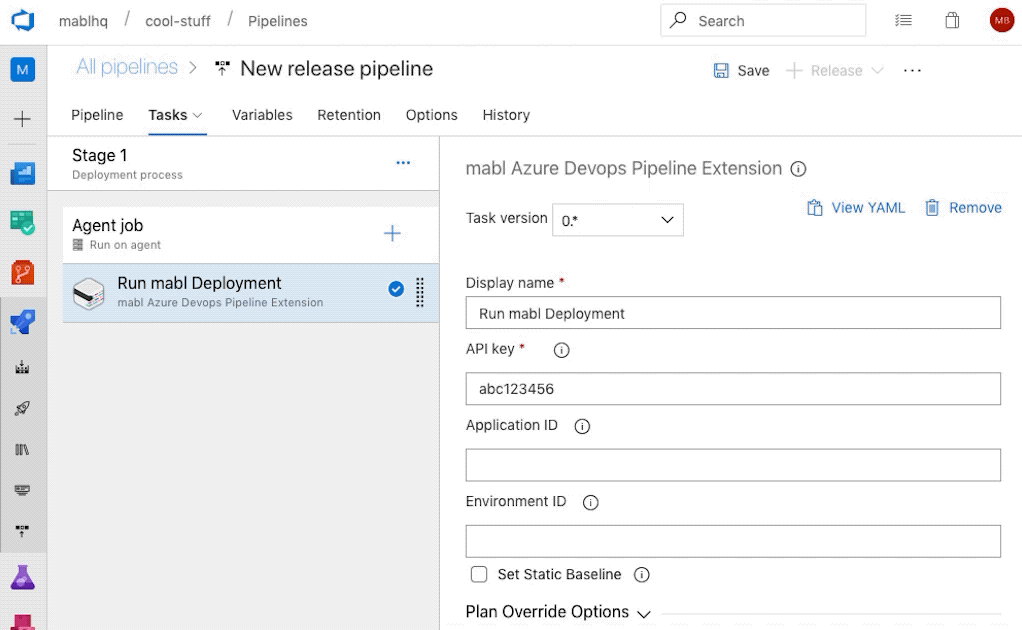Click the Stage 1 more options ellipsis

(x=403, y=163)
